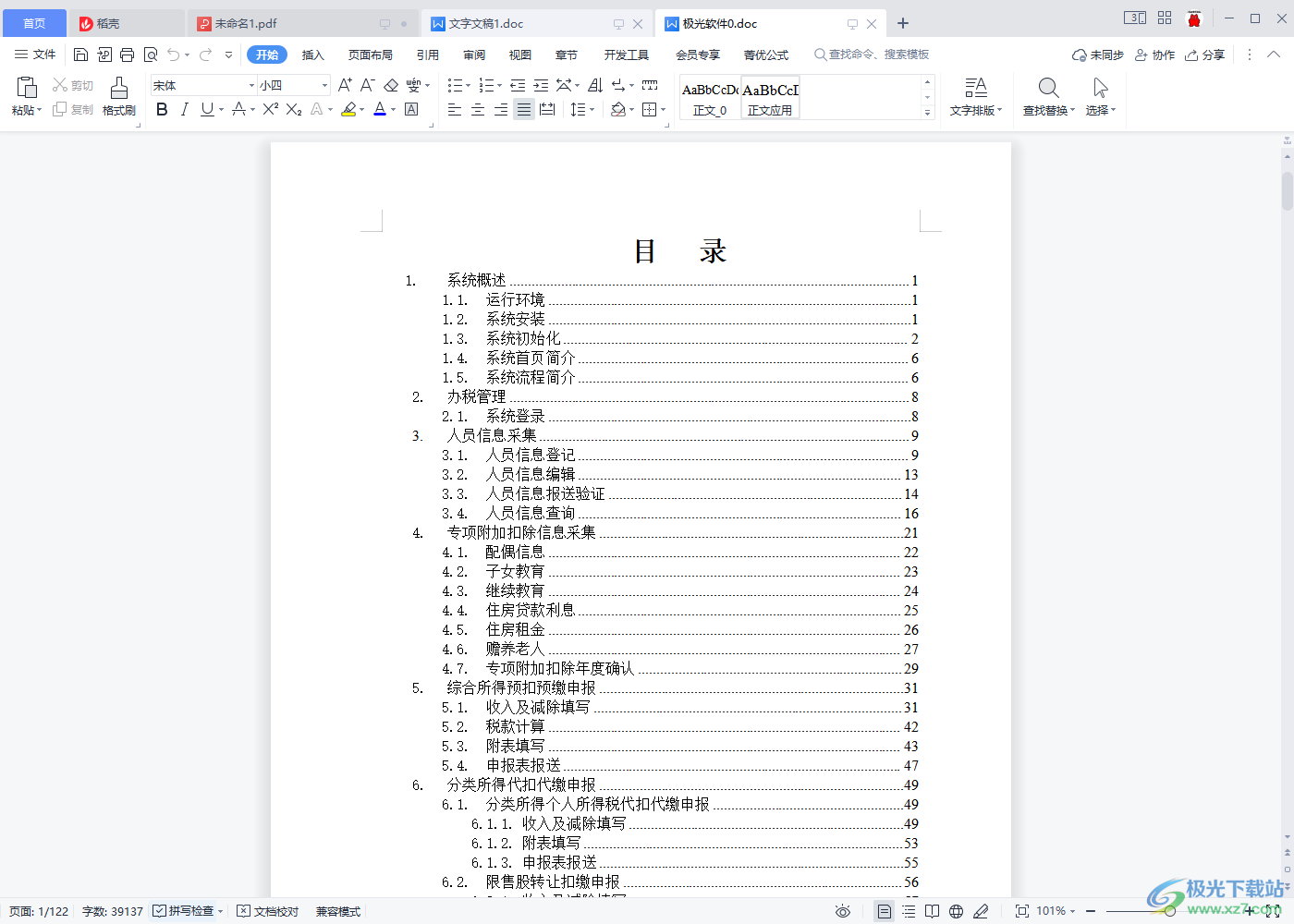Click the text highlight color icon
Viewport: 1294px width, 924px height.
pyautogui.click(x=350, y=109)
